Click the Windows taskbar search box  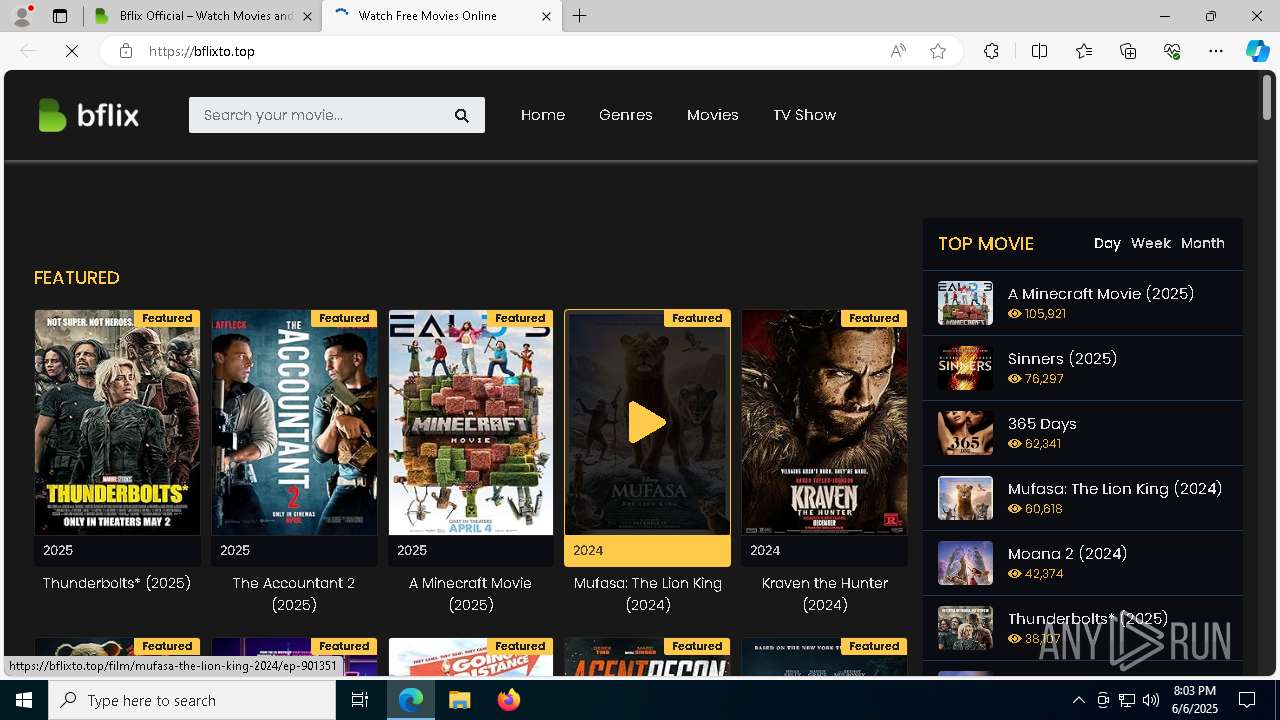pos(192,700)
